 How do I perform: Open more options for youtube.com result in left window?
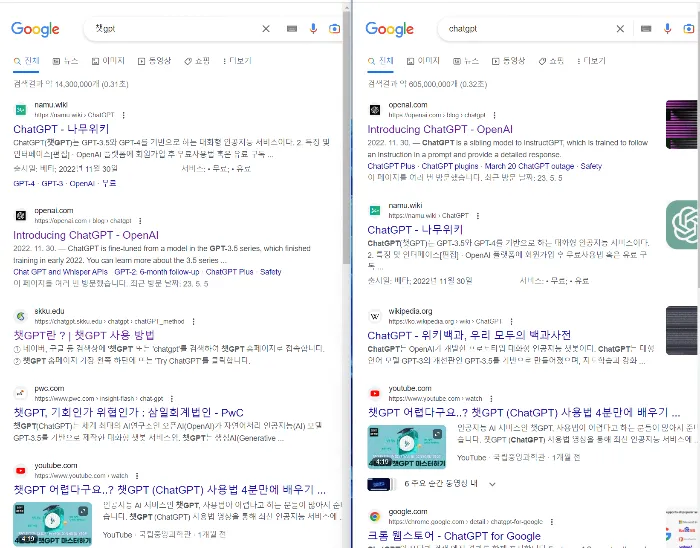click(137, 476)
